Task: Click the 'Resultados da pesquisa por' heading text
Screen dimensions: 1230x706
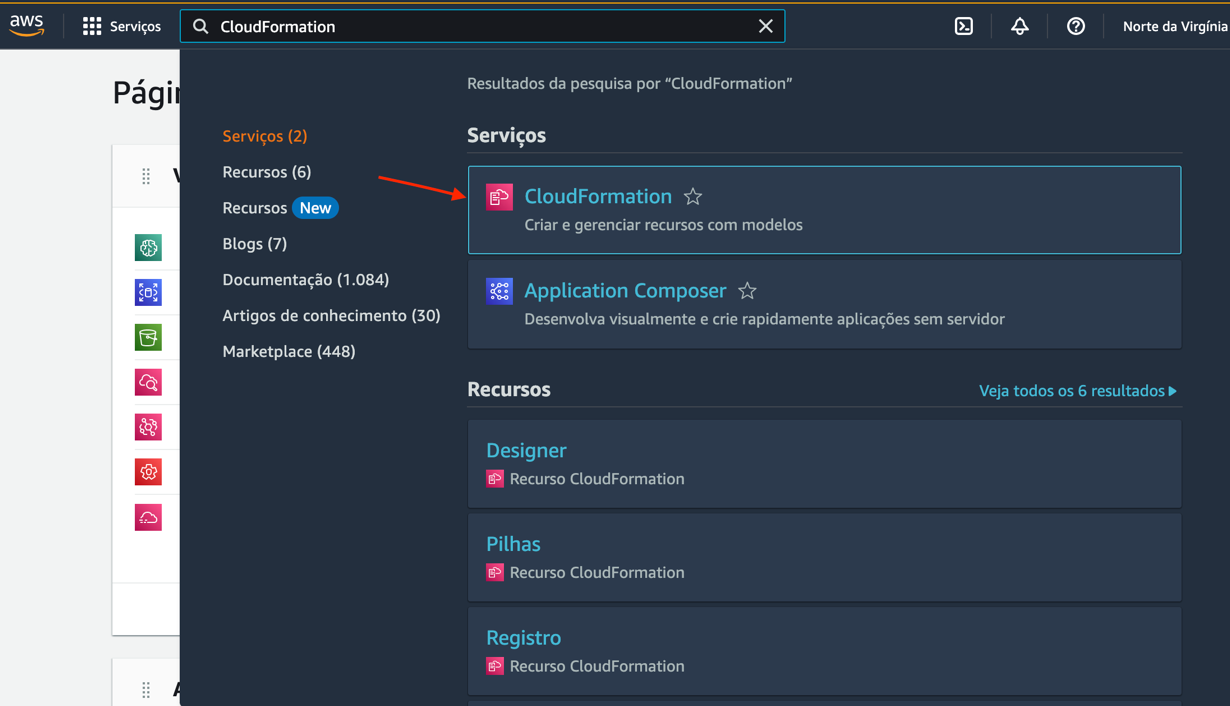Action: point(630,84)
